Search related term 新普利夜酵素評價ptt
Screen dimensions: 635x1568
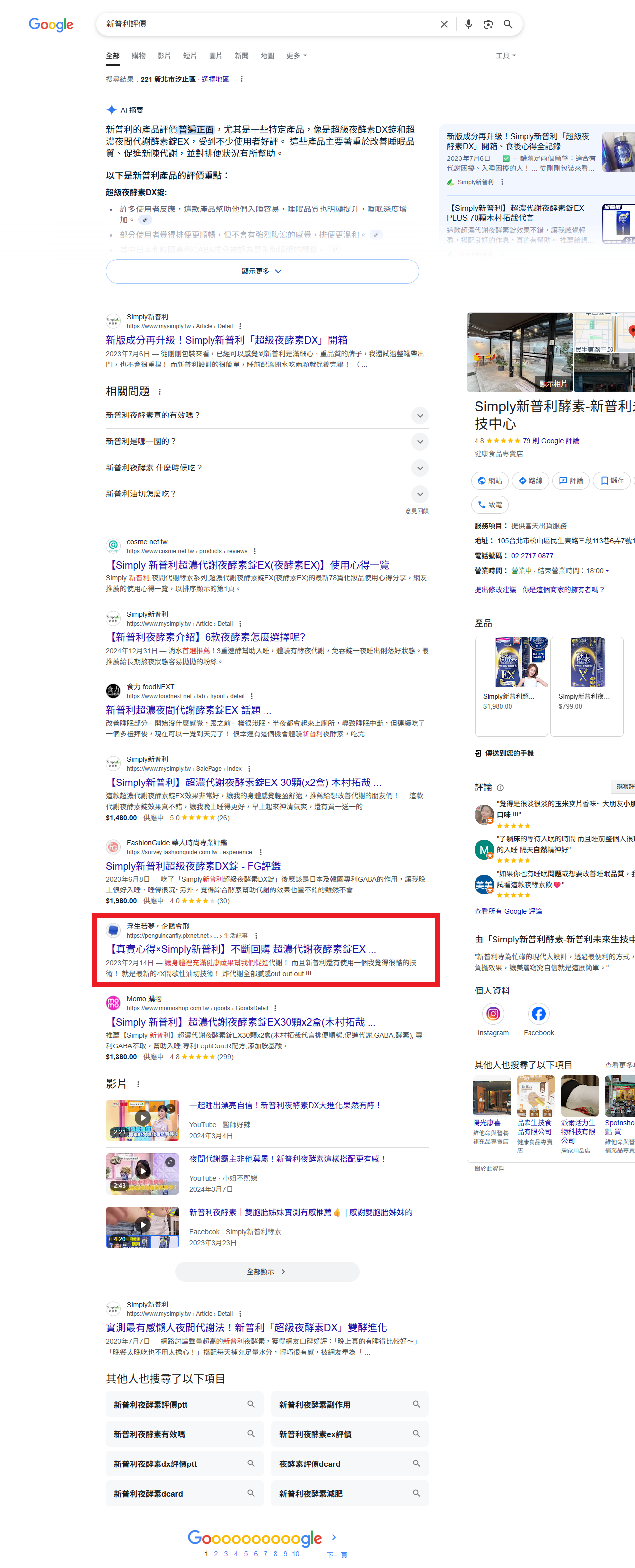pyautogui.click(x=184, y=1404)
